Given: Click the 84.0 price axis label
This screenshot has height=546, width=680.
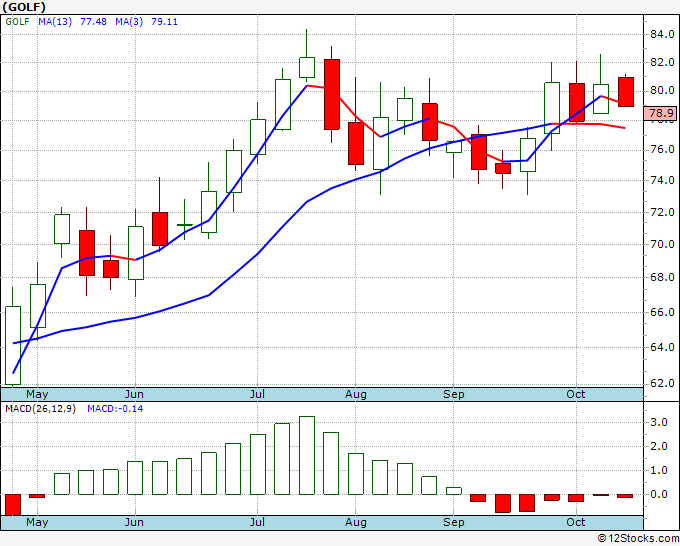Looking at the screenshot, I should (x=662, y=34).
